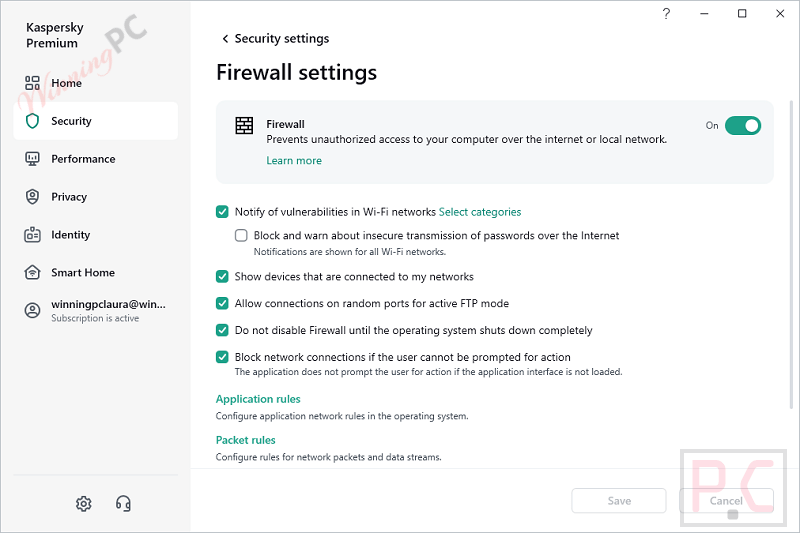Click the winningpclaura account email
800x533 pixels.
tap(108, 304)
